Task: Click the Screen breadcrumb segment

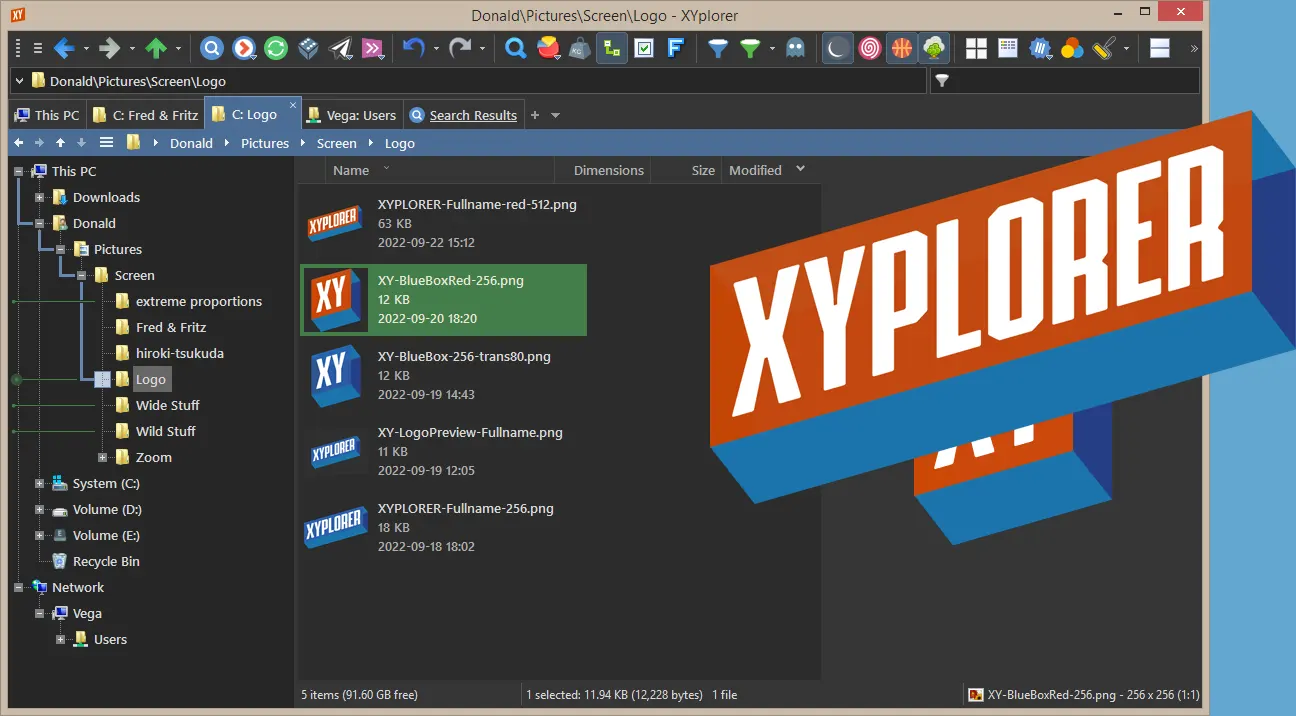Action: point(337,143)
